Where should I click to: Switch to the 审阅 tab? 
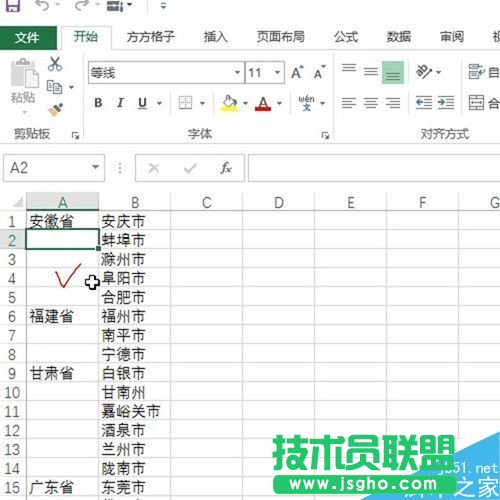(x=452, y=37)
